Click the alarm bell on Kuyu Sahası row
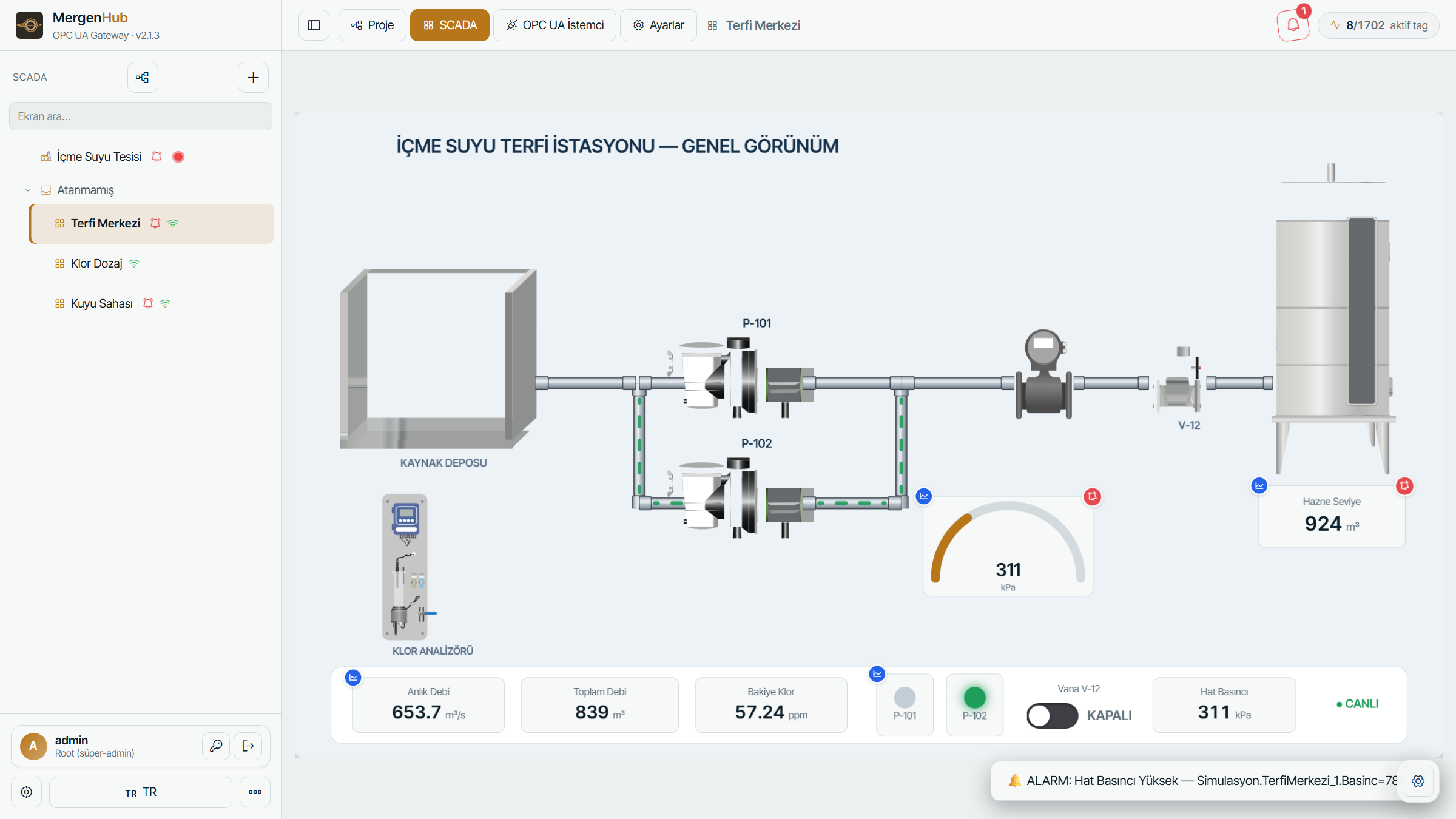The image size is (1456, 819). [148, 303]
